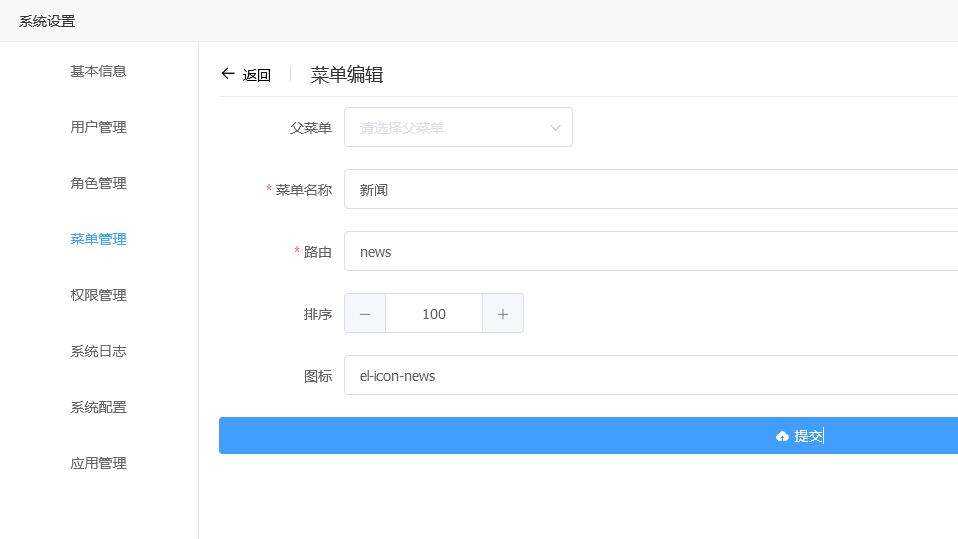This screenshot has height=539, width=958.
Task: Focus the 图标 input containing el-icon-news
Action: tap(651, 375)
